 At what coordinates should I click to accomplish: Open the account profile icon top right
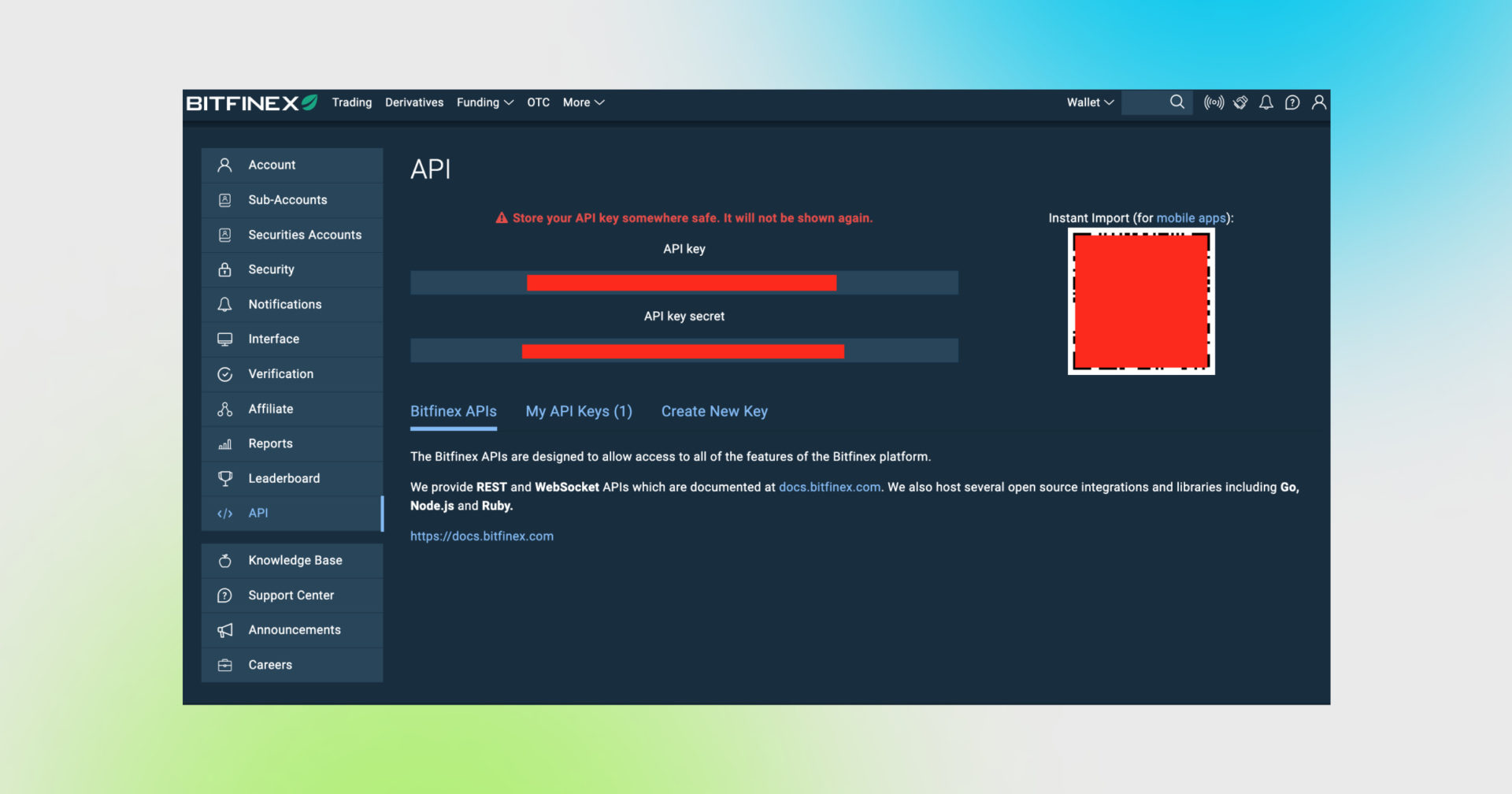coord(1319,102)
